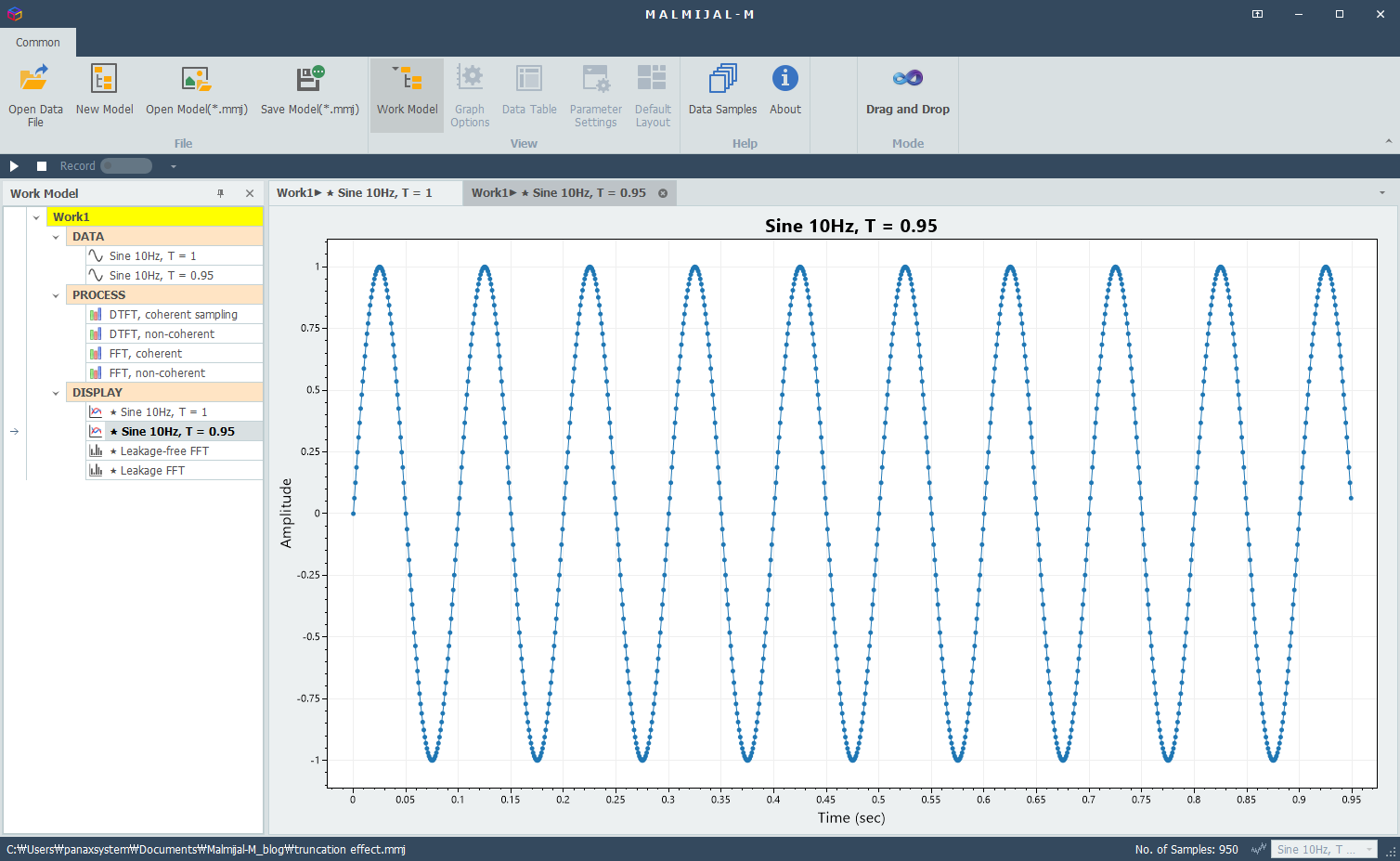Open Parameter Settings
The width and height of the screenshot is (1400, 861).
click(596, 95)
